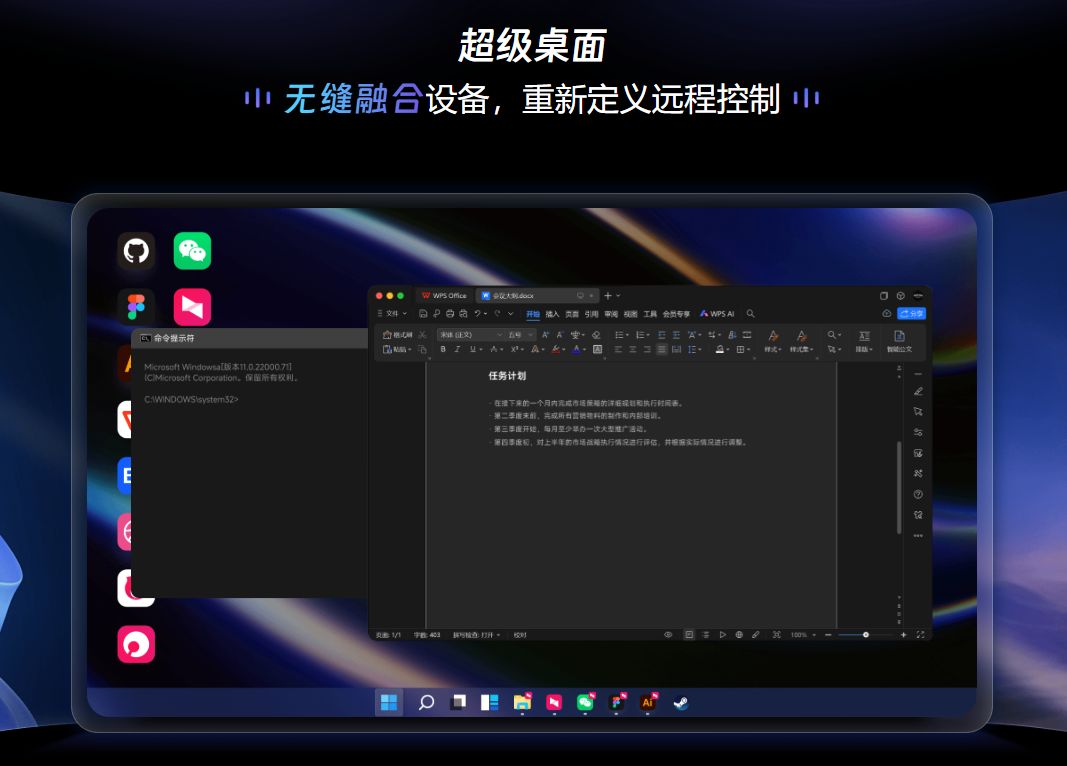Toggle center alignment in WPS ribbon
1067x766 pixels.
pyautogui.click(x=632, y=350)
